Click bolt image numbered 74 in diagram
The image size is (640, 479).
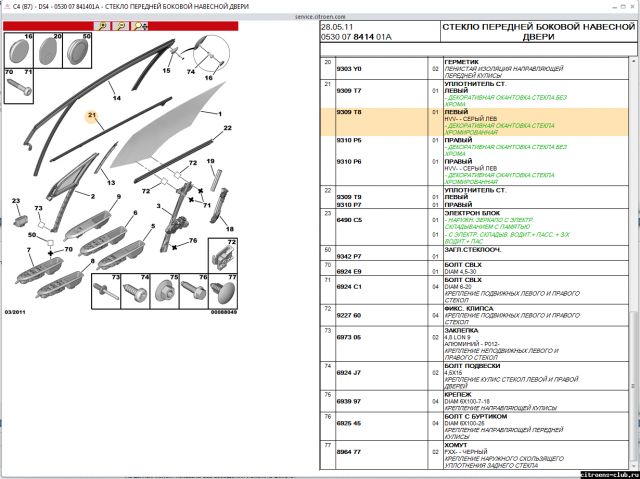click(134, 291)
